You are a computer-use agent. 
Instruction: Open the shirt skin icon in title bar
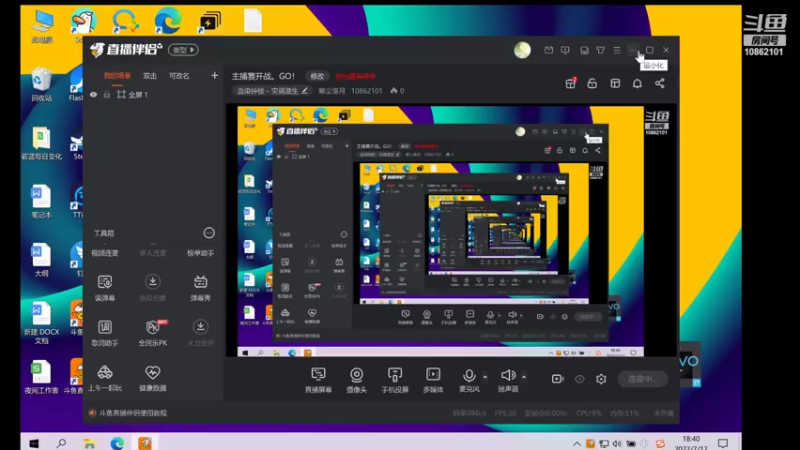coord(601,50)
